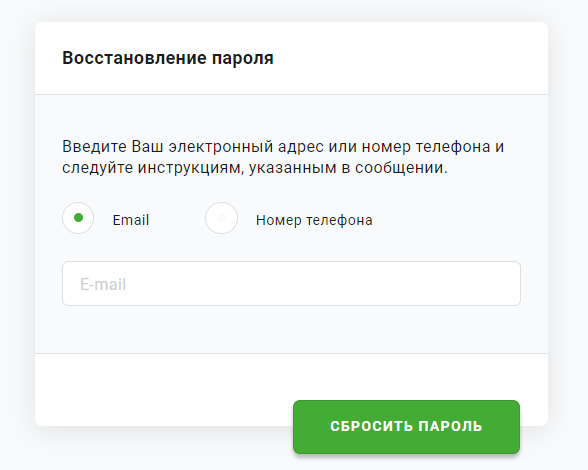Screen dimensions: 588x470
Task: Click the word пароля in the heading
Action: pyautogui.click(x=243, y=59)
